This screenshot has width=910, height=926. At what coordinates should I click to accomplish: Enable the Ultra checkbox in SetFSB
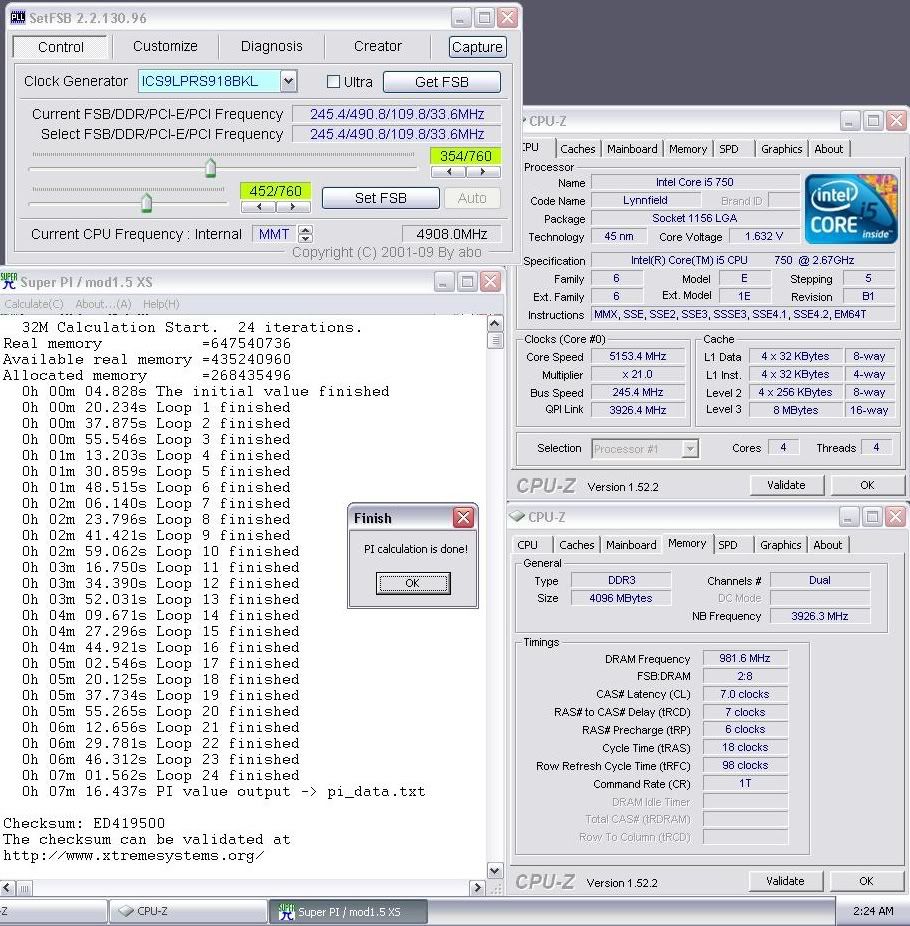pos(334,81)
